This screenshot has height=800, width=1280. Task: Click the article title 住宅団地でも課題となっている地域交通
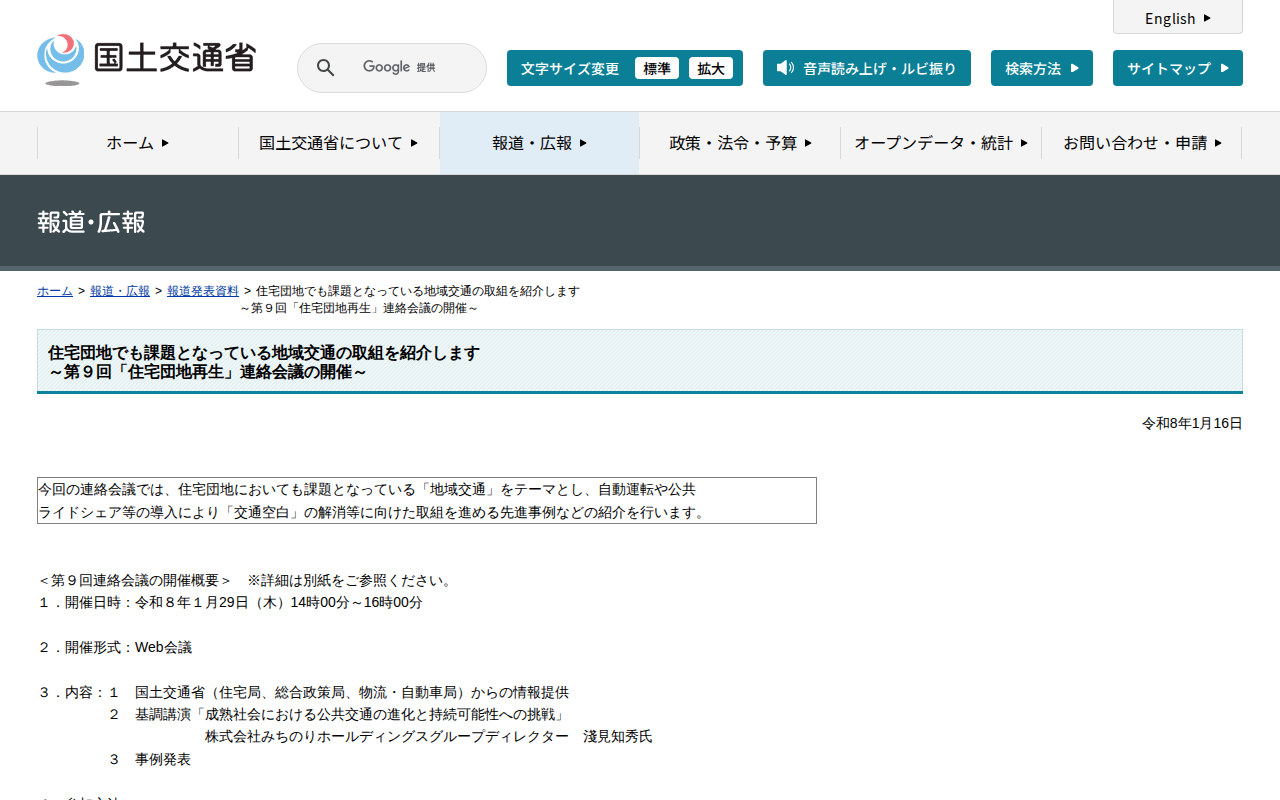point(264,362)
